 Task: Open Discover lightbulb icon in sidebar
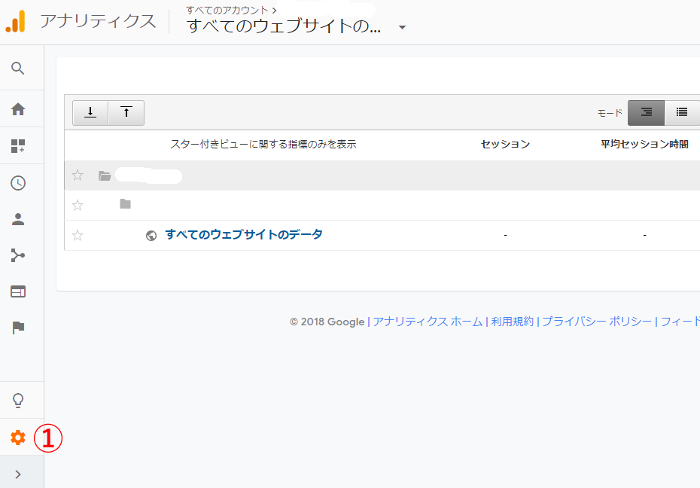pos(18,400)
